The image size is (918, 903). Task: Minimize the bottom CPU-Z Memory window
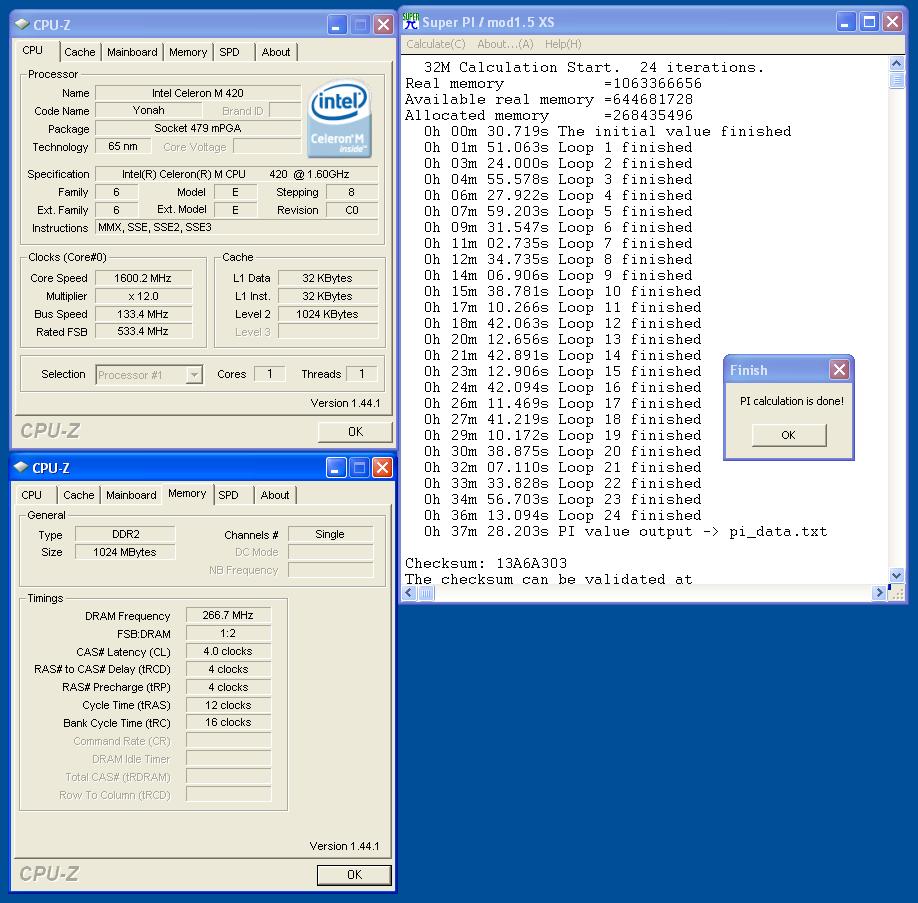coord(335,468)
